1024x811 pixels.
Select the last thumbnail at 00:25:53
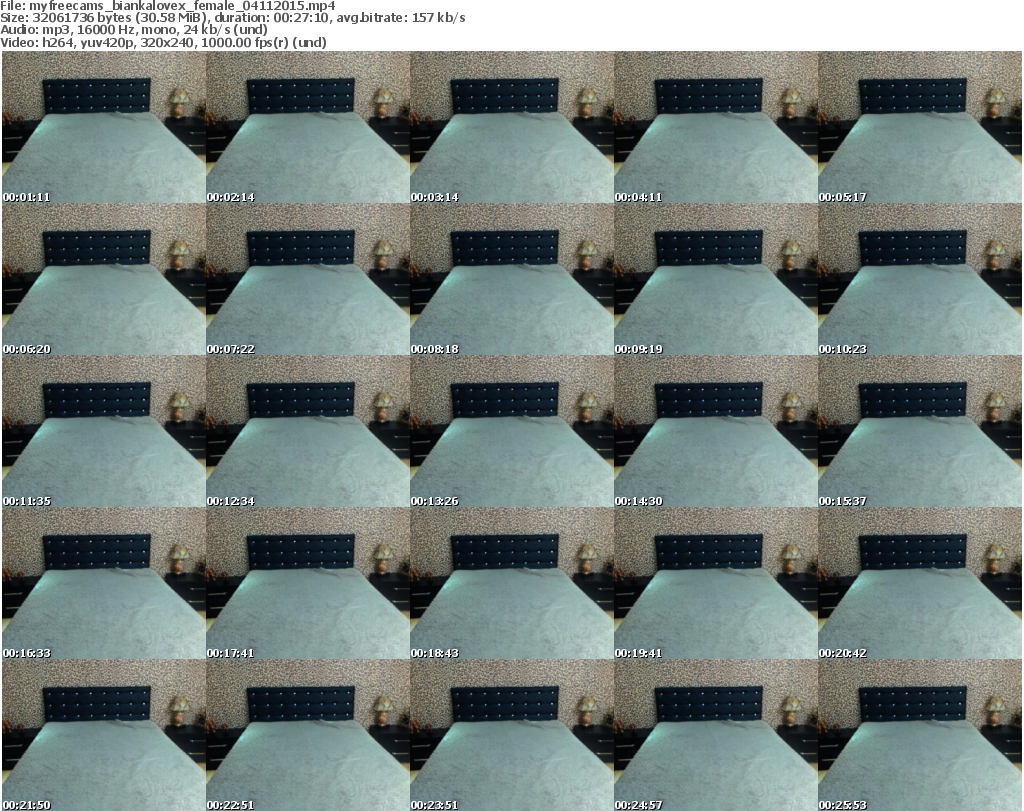click(x=920, y=735)
